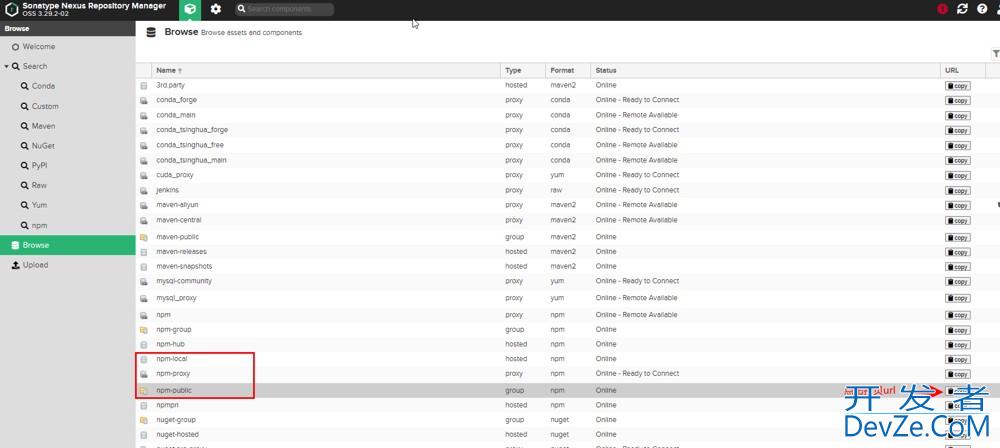Copy URL of maven-central repository
This screenshot has height=448, width=1000.
[957, 221]
